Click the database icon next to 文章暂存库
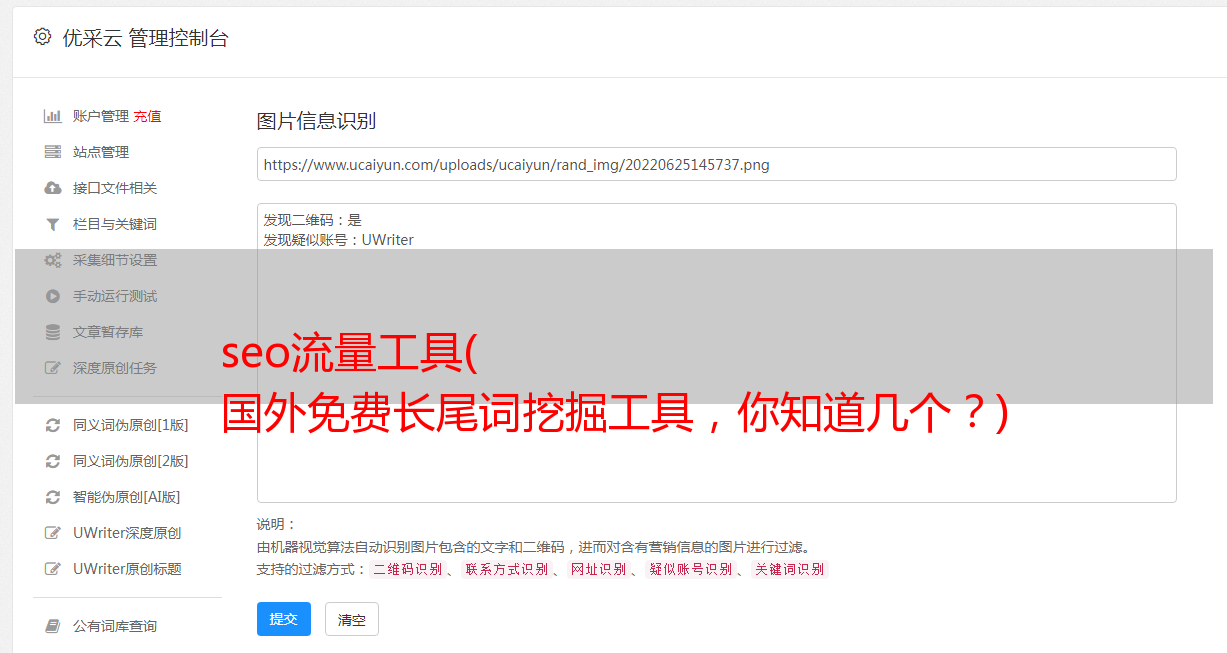1227x653 pixels. click(53, 332)
